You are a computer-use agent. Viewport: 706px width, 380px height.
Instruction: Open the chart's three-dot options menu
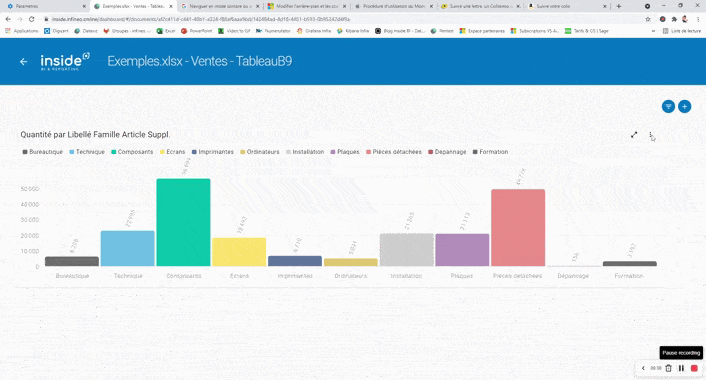pyautogui.click(x=651, y=135)
